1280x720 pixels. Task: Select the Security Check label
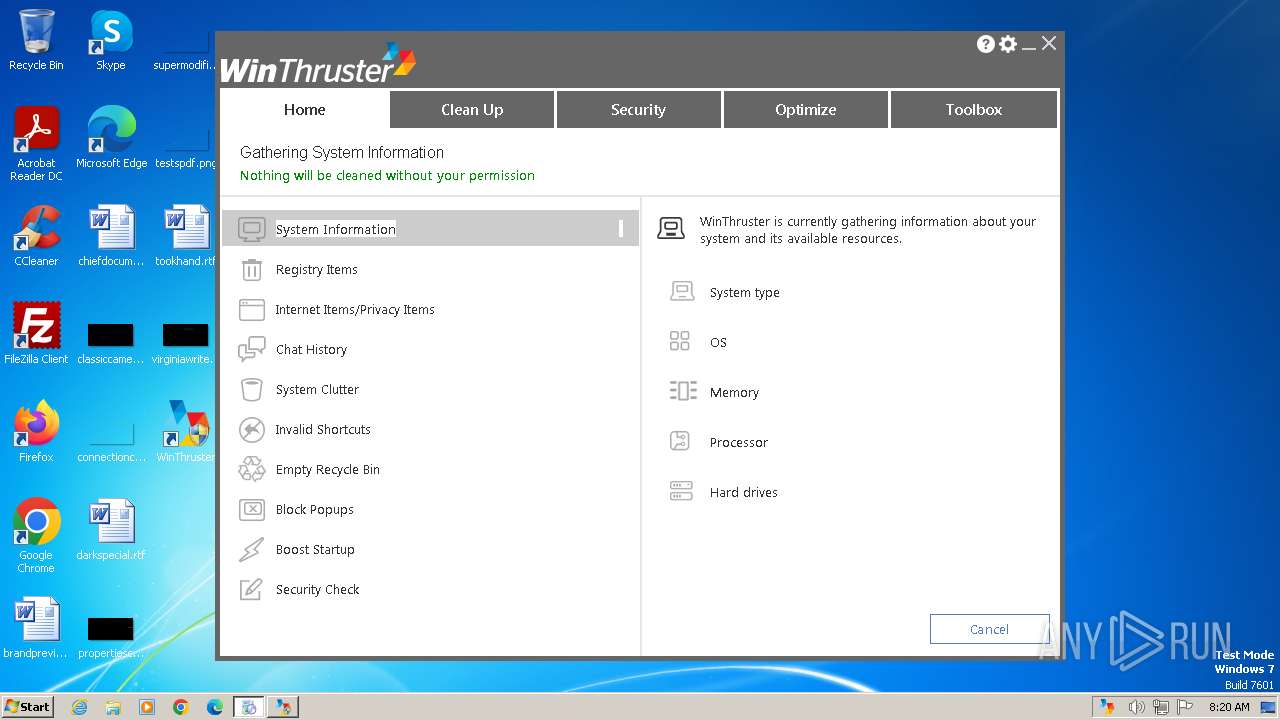(317, 590)
